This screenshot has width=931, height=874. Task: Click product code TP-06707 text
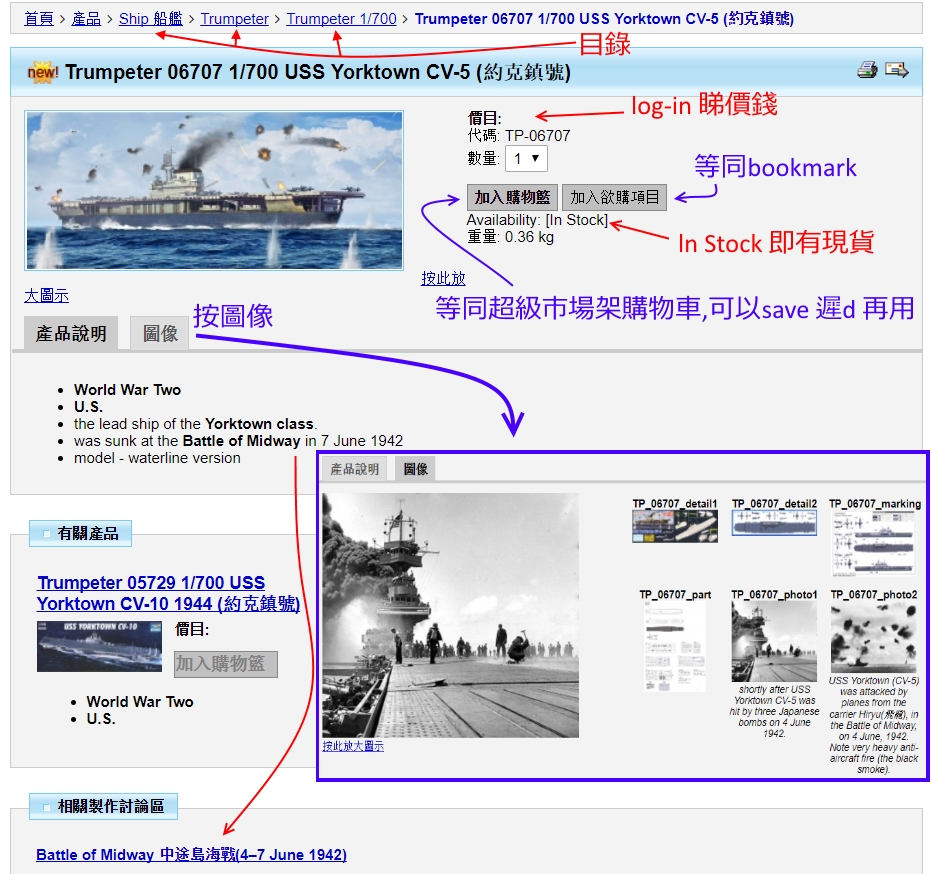pos(537,135)
